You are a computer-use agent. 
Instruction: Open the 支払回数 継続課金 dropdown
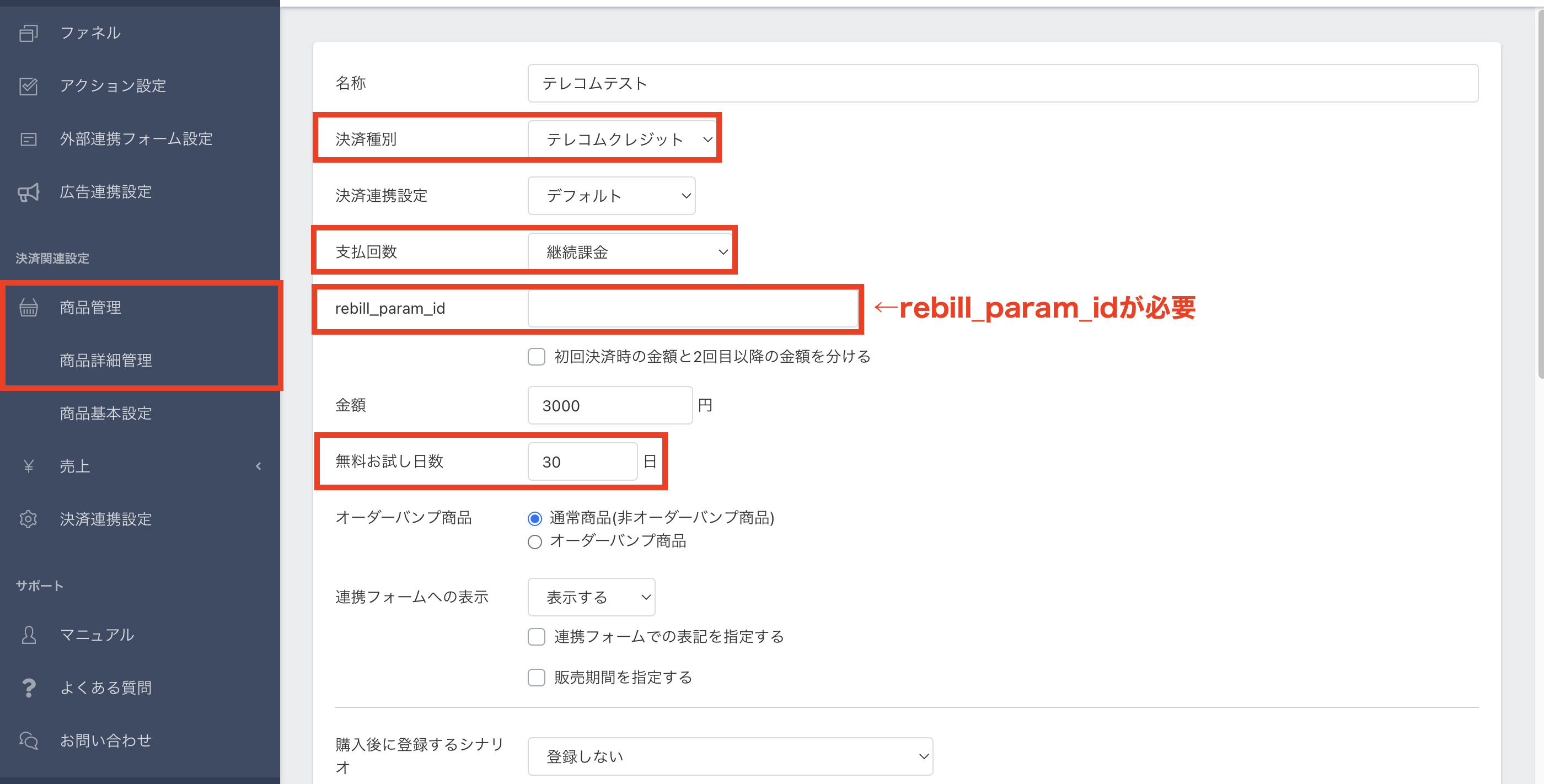629,252
